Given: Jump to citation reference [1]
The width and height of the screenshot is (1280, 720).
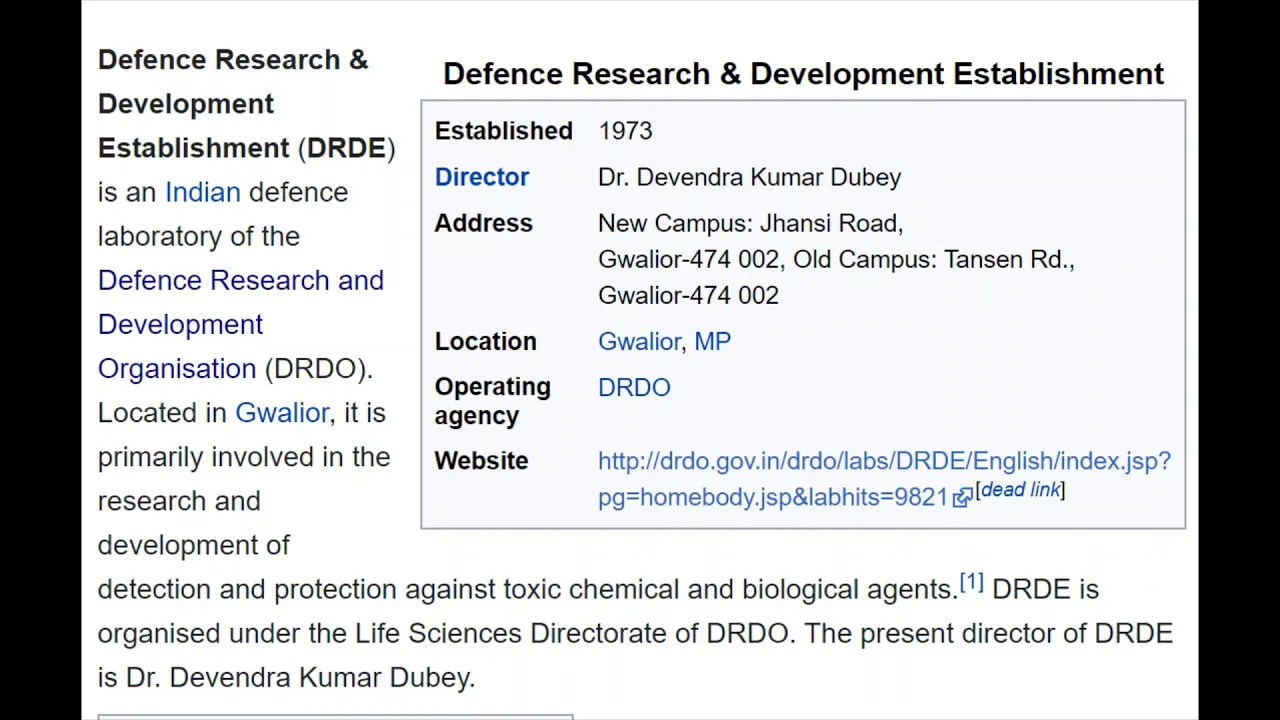Looking at the screenshot, I should tap(971, 582).
